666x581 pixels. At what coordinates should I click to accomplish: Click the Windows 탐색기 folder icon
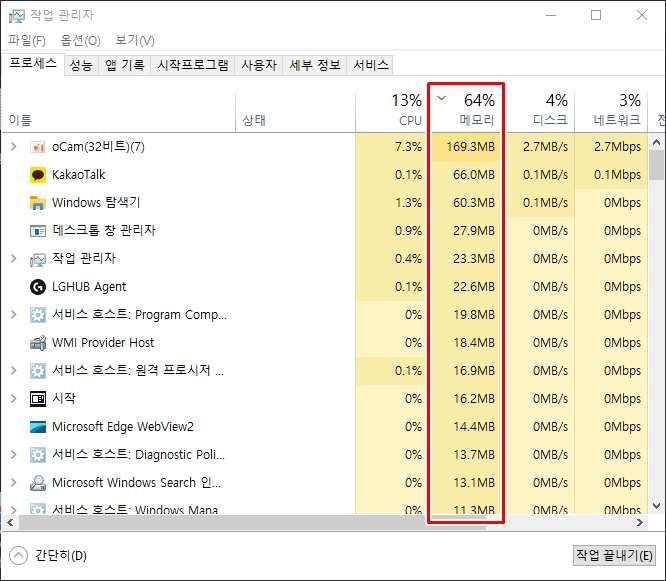point(38,203)
